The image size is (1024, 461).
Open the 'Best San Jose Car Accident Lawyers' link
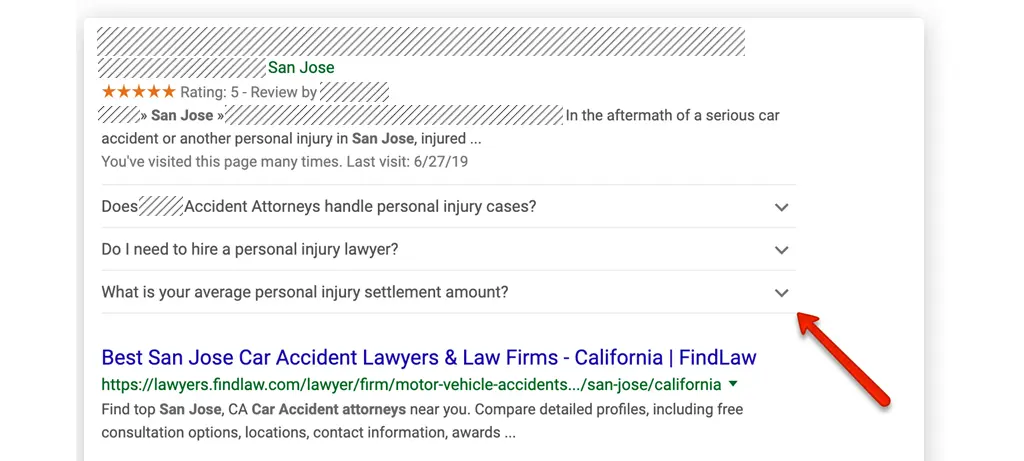(428, 357)
